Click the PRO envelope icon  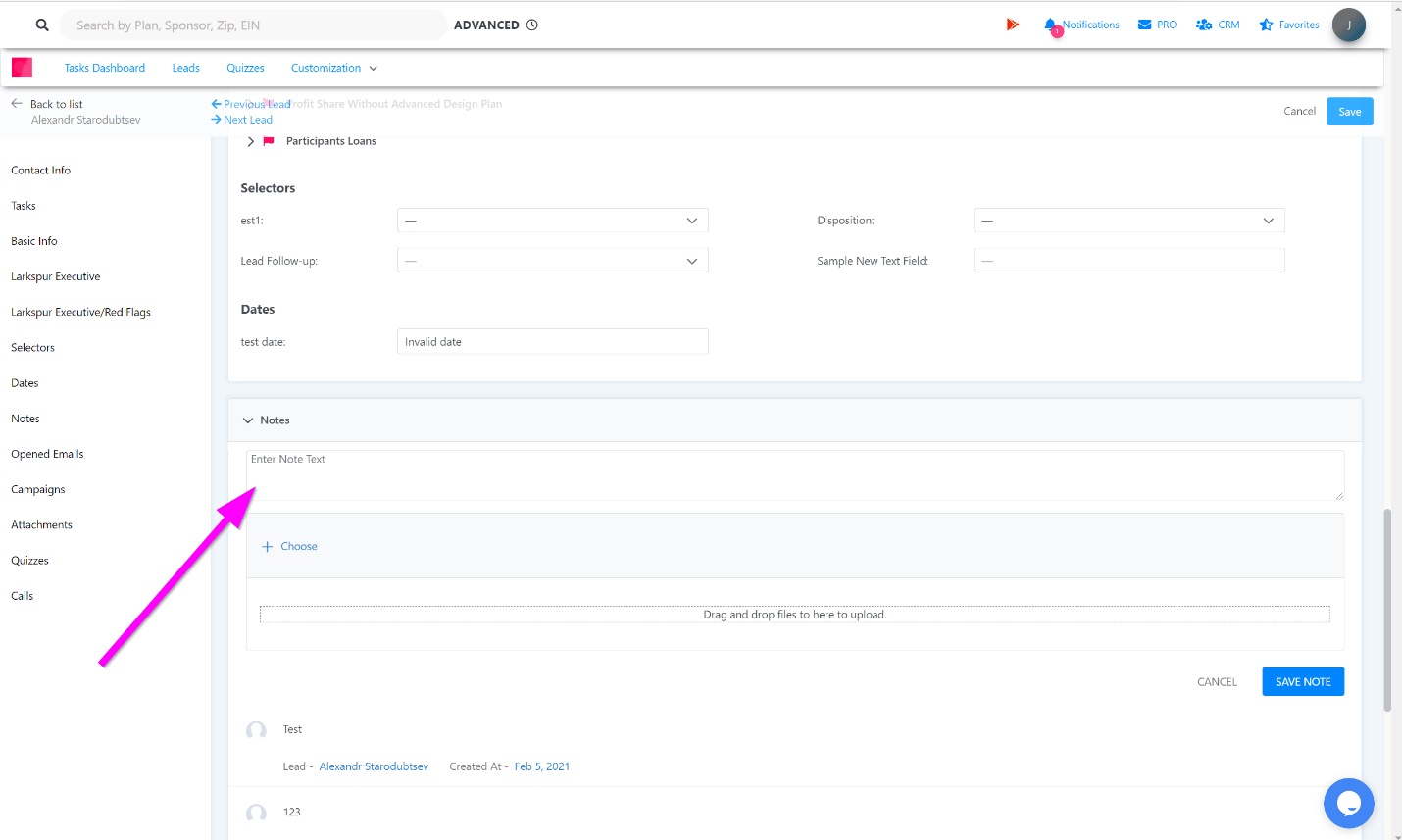1144,25
